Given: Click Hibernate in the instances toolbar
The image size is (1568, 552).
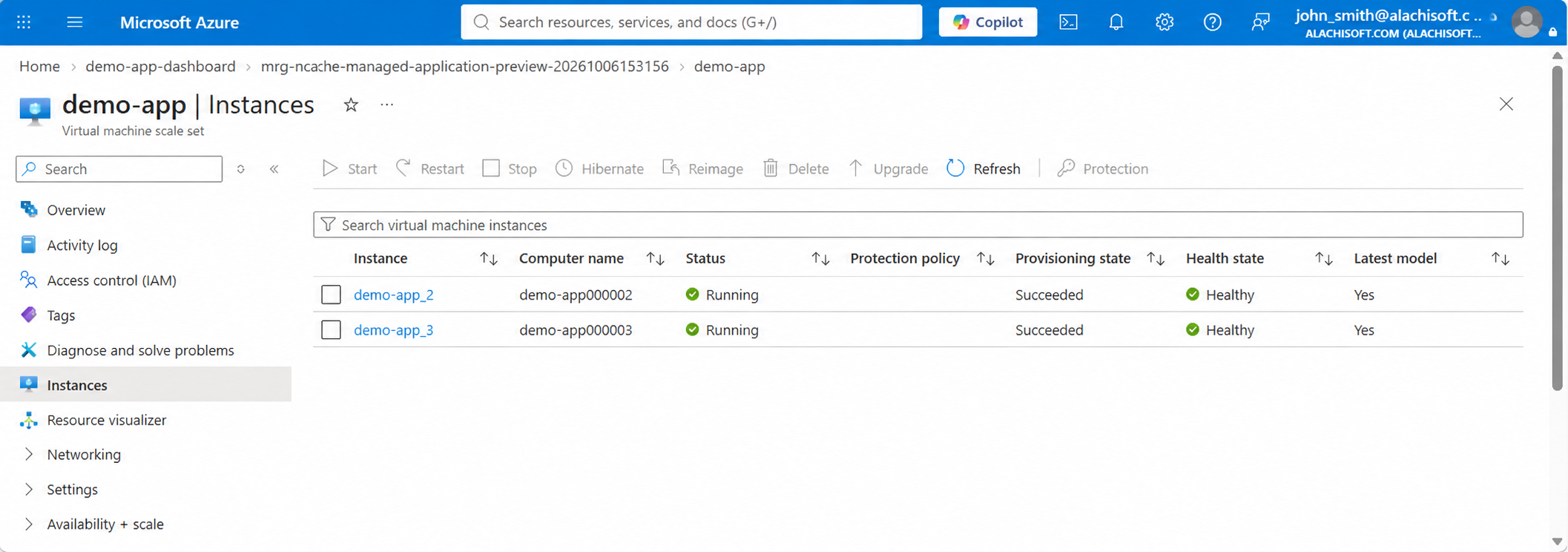Looking at the screenshot, I should coord(599,168).
